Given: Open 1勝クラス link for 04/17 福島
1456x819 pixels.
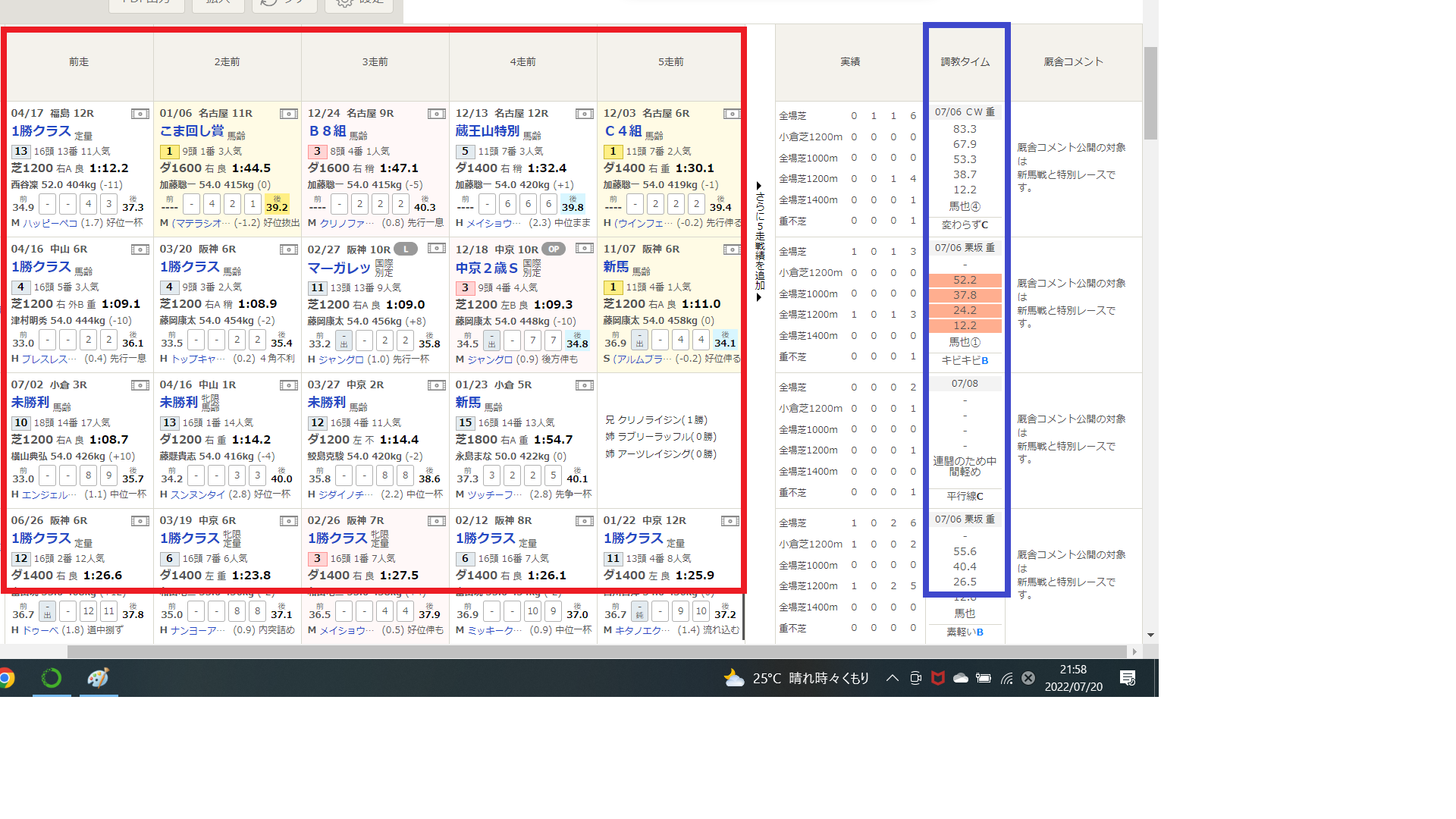Looking at the screenshot, I should [41, 131].
